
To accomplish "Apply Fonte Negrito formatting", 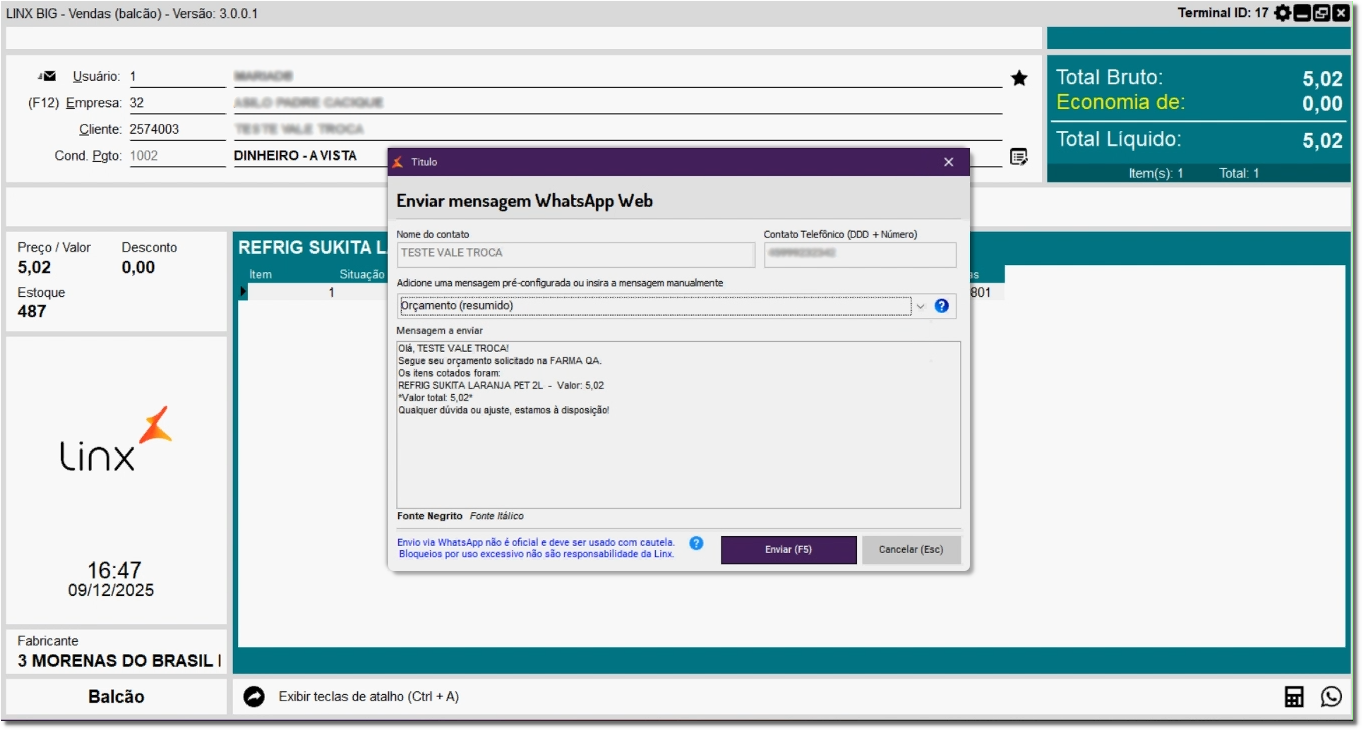I will coord(430,516).
